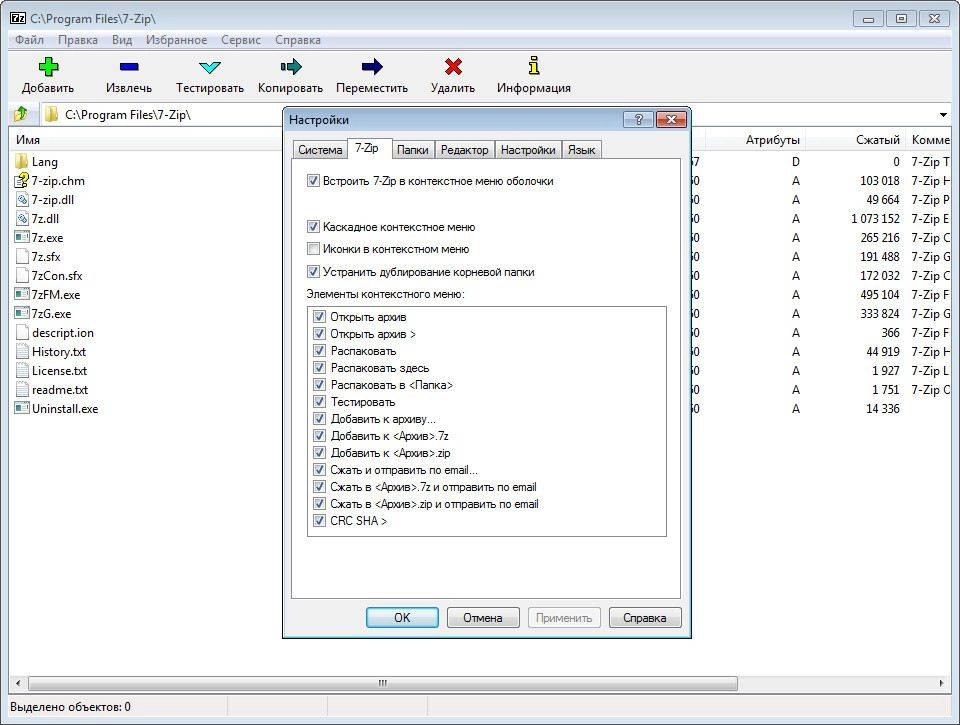Enable Иконки в контекстном меню checkbox

click(x=313, y=249)
